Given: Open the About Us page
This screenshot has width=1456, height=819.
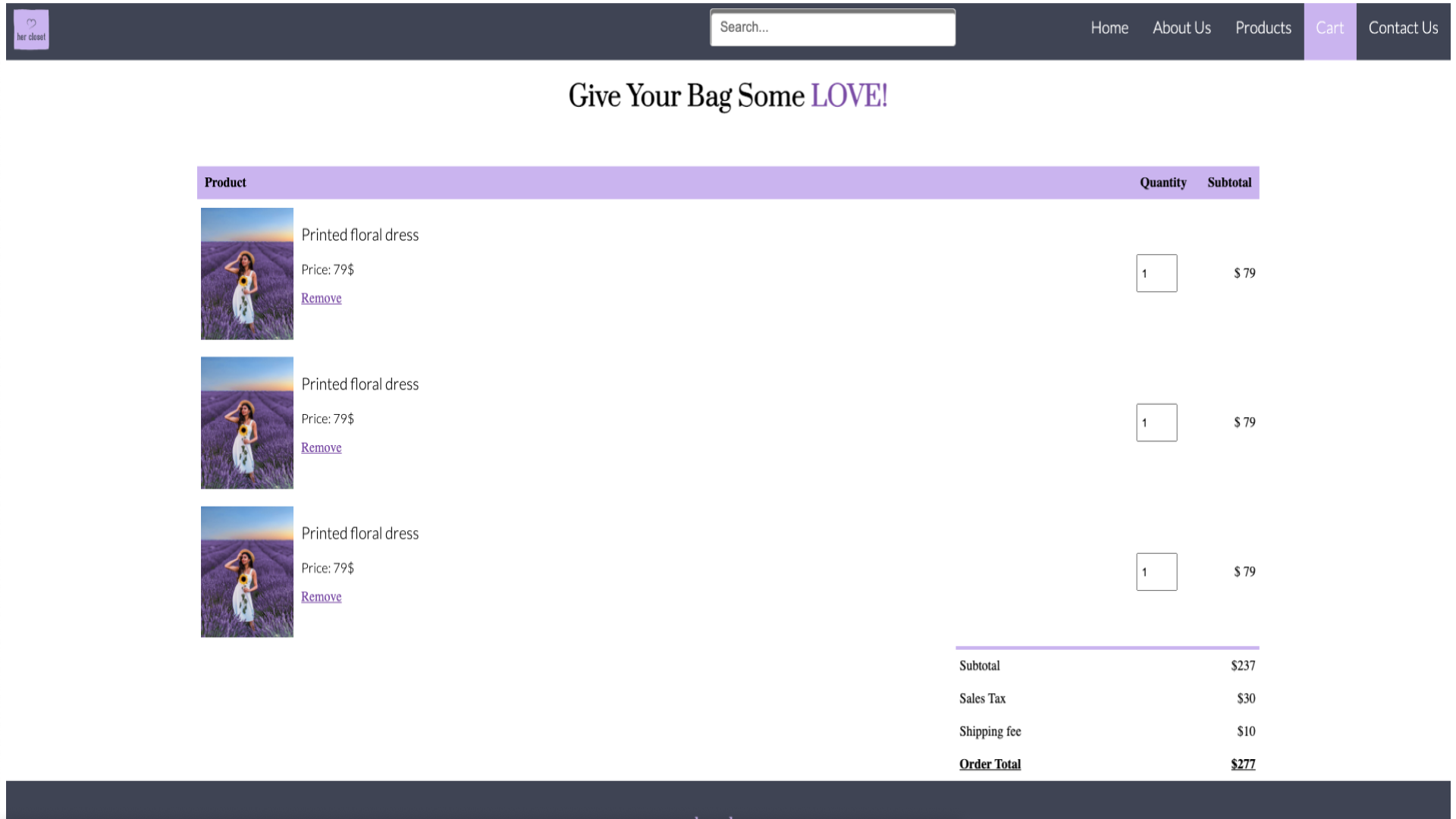Looking at the screenshot, I should [x=1181, y=28].
